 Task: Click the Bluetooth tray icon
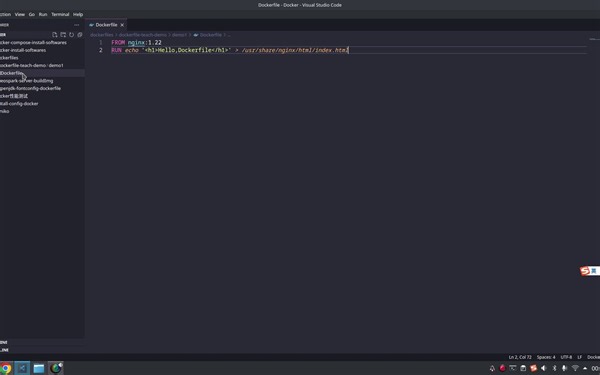(554, 368)
